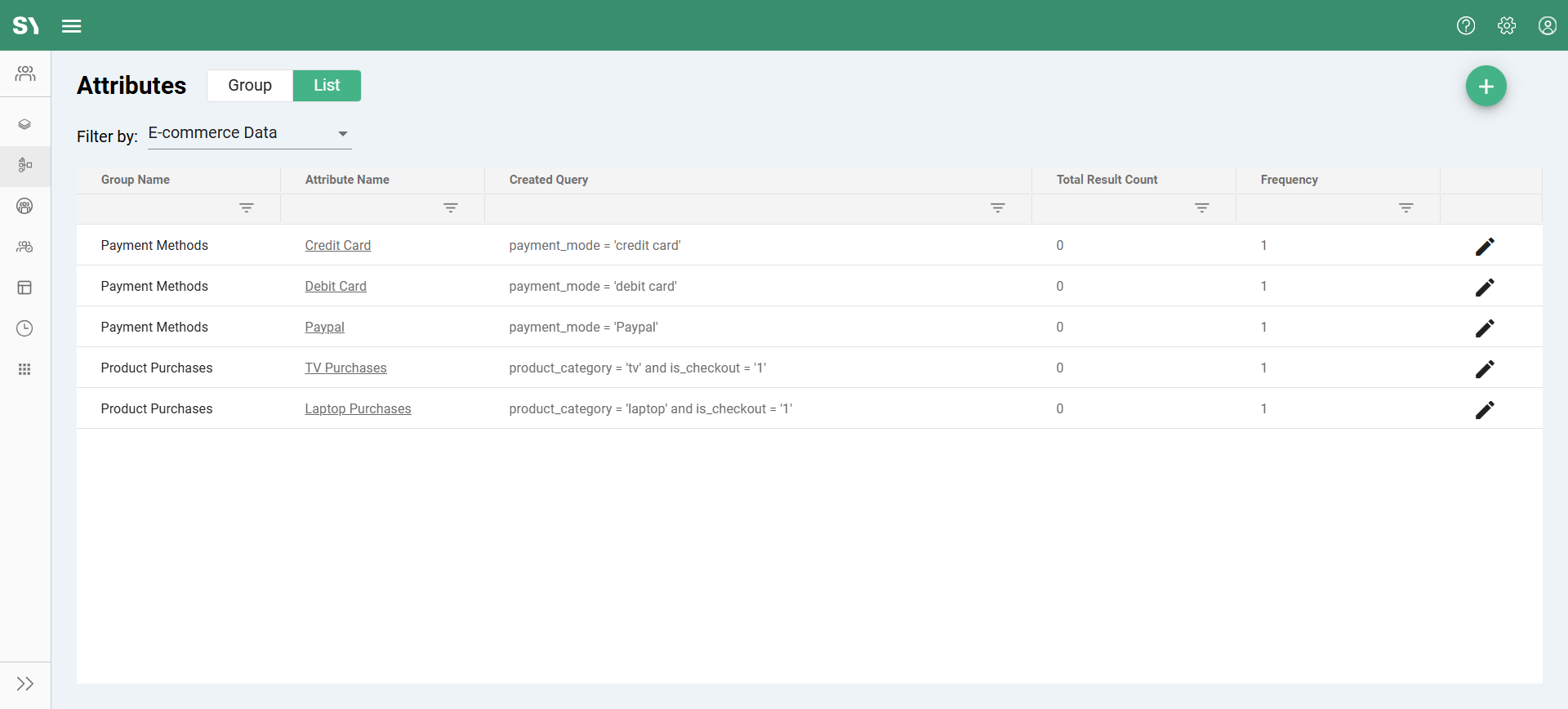Open the TV Purchases attribute link
The height and width of the screenshot is (709, 1568).
[345, 368]
